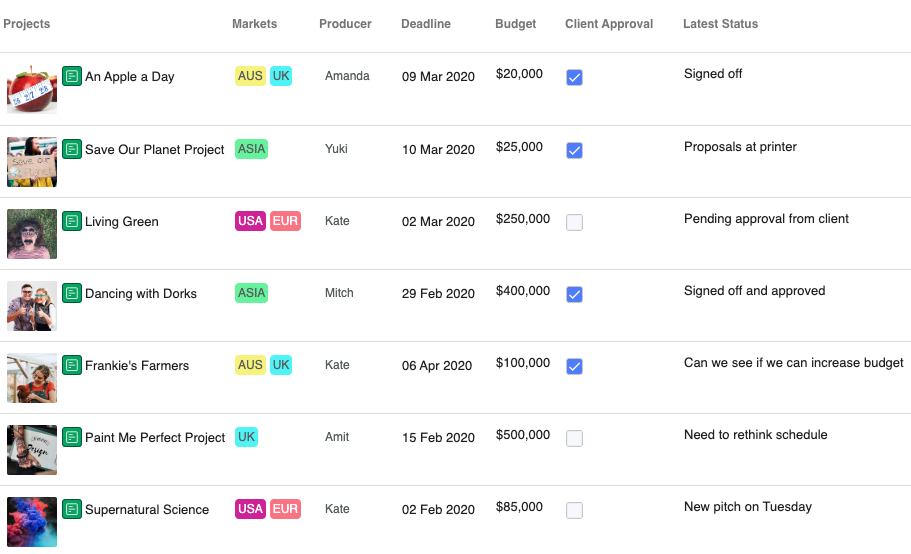Click the Budget column header
Viewport: 911px width, 554px height.
[x=515, y=24]
